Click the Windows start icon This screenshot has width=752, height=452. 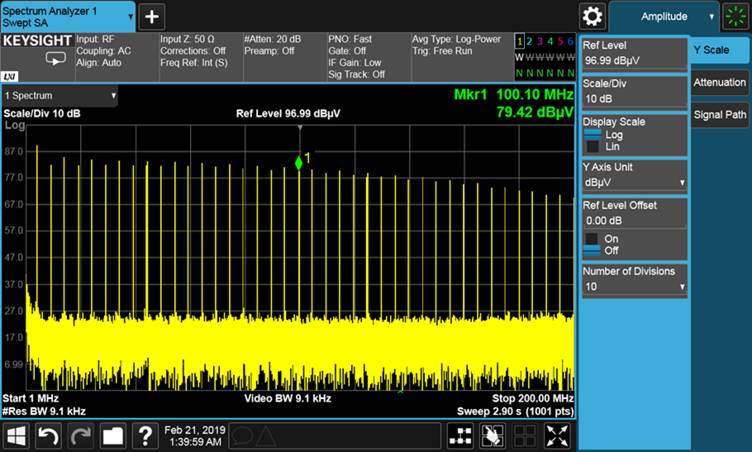click(16, 435)
